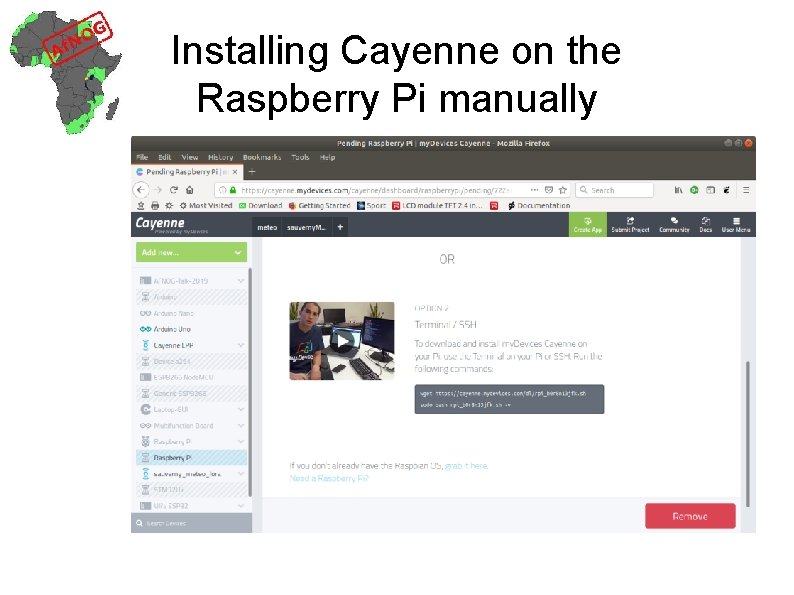The width and height of the screenshot is (794, 595).
Task: Open the LCD module TFT 2.4 bookmark
Action: coord(438,206)
